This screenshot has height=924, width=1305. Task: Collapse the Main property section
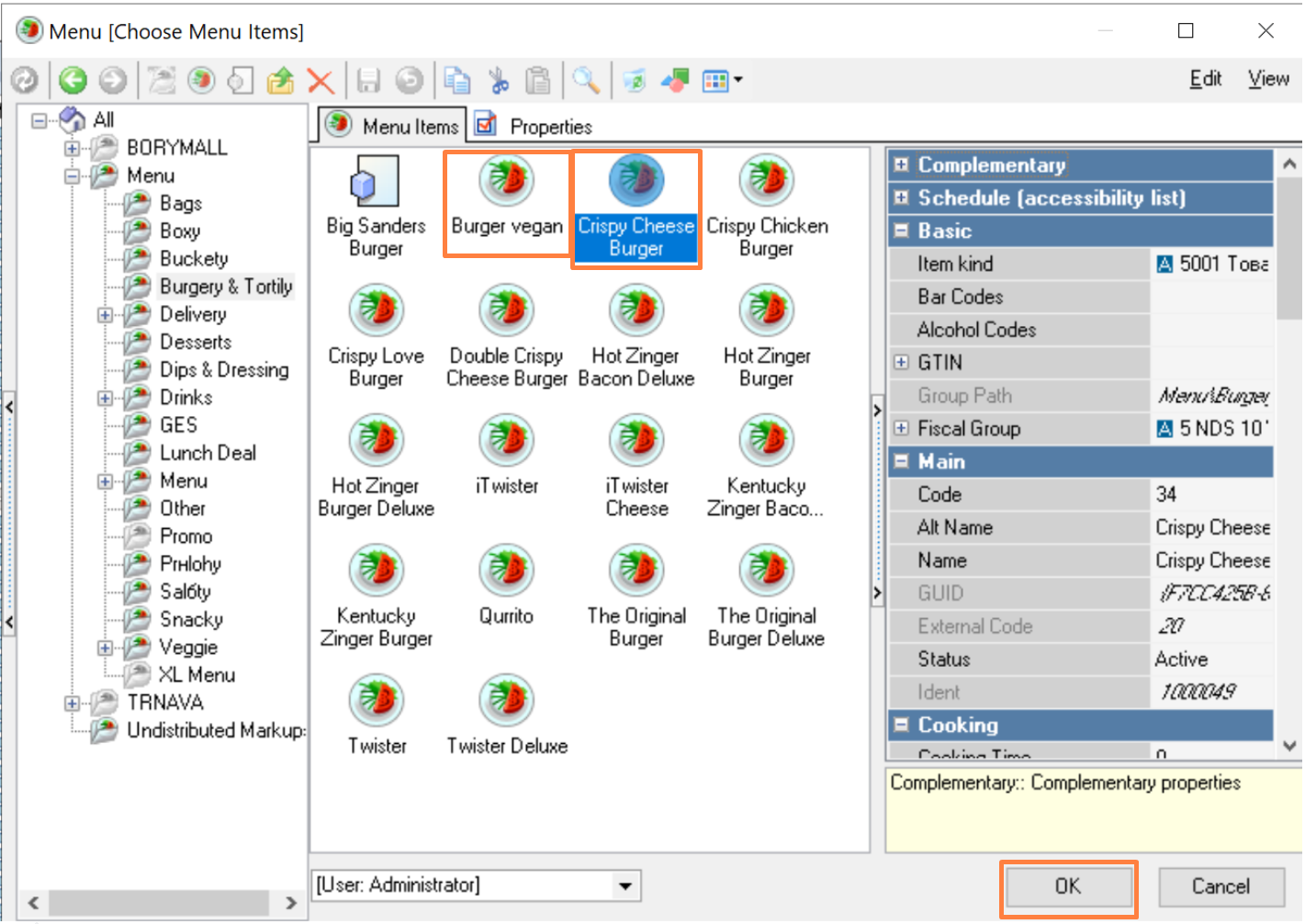(901, 462)
